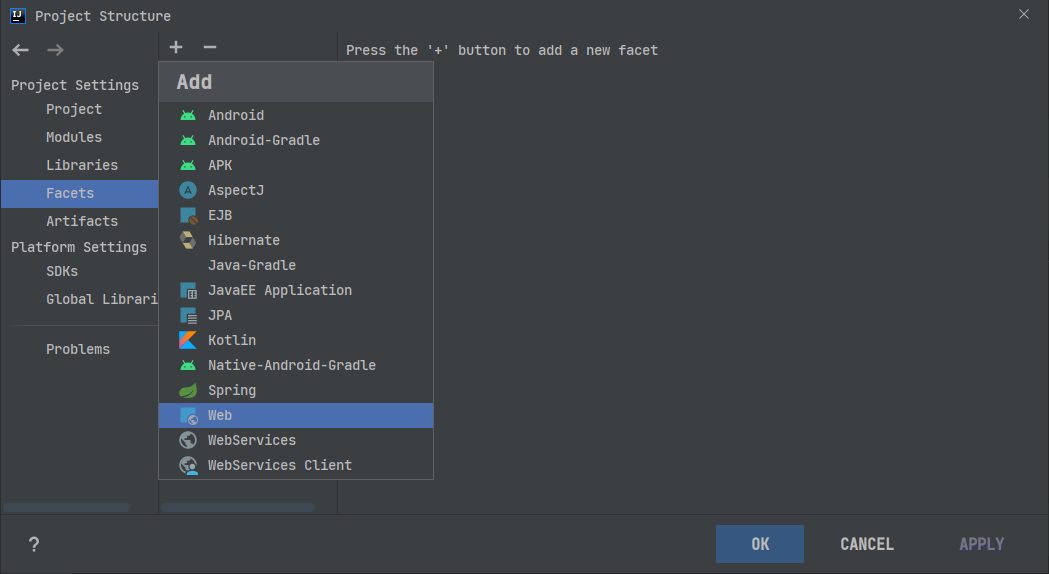Choose WebServices from the list
Viewport: 1049px width, 574px height.
(296, 440)
